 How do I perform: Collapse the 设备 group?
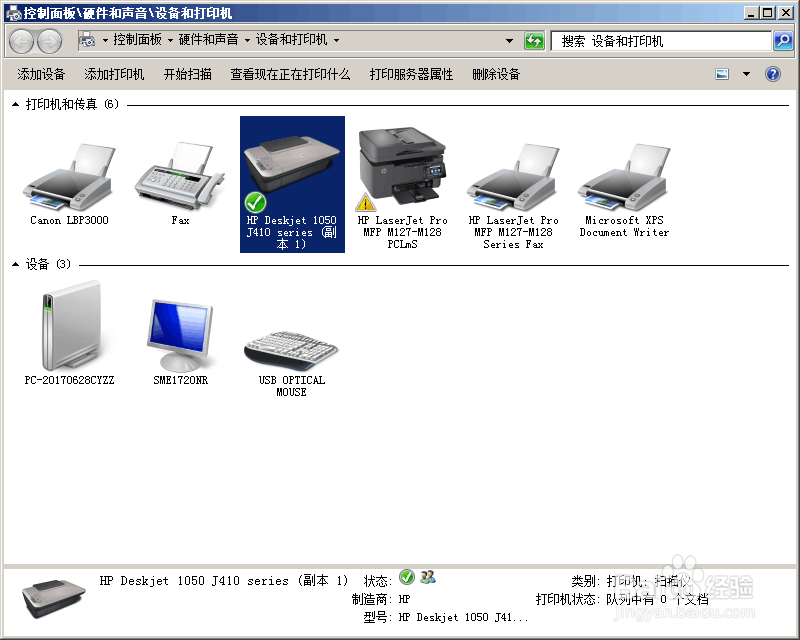(15, 264)
